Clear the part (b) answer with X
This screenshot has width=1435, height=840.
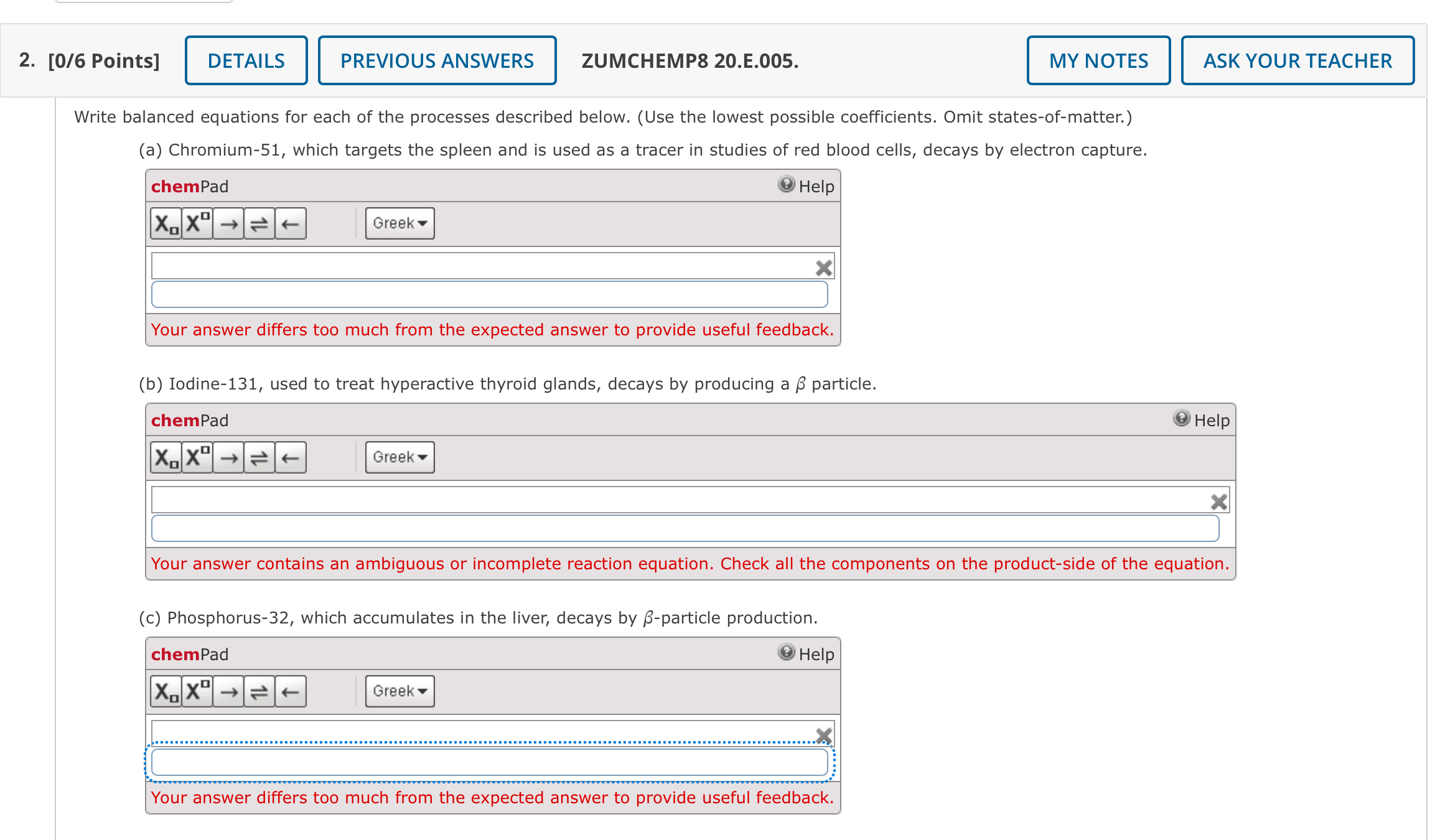1218,502
